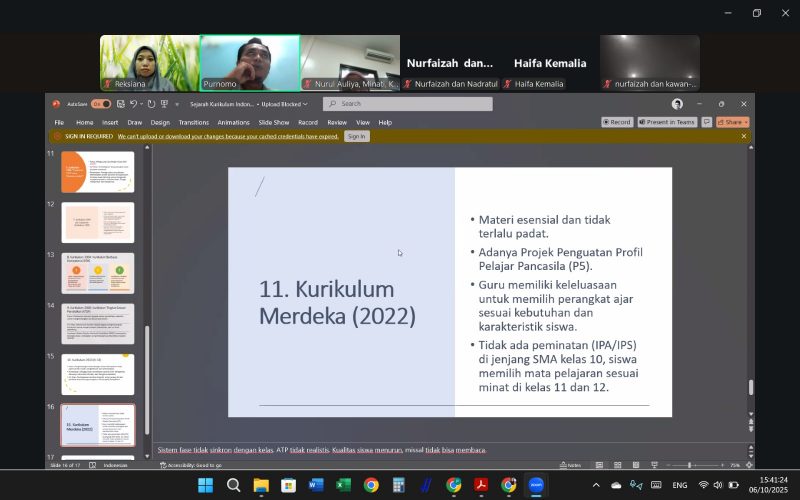Click the Undo arrow icon
This screenshot has width=800, height=500.
click(x=133, y=104)
